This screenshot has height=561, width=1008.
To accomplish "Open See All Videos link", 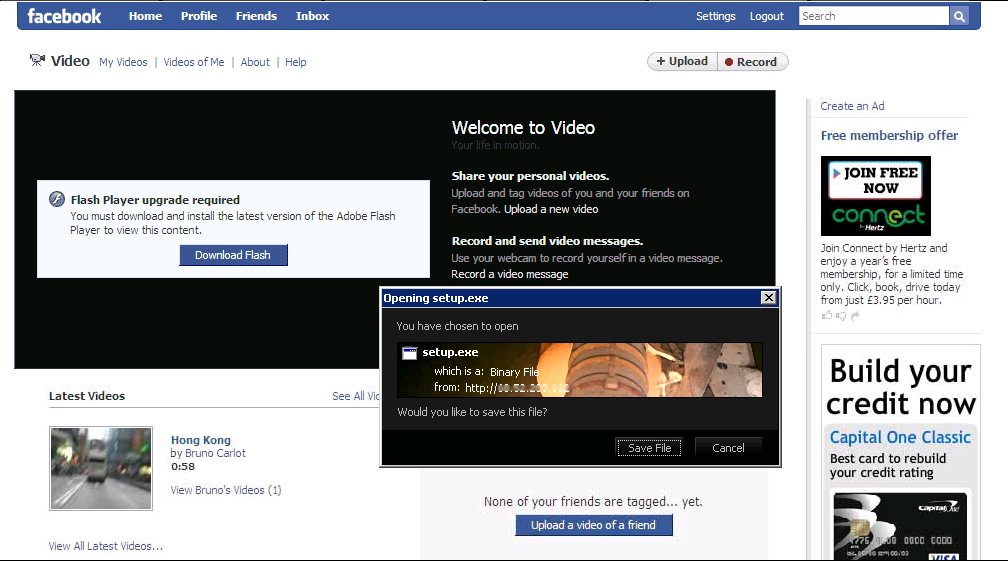I will [356, 396].
